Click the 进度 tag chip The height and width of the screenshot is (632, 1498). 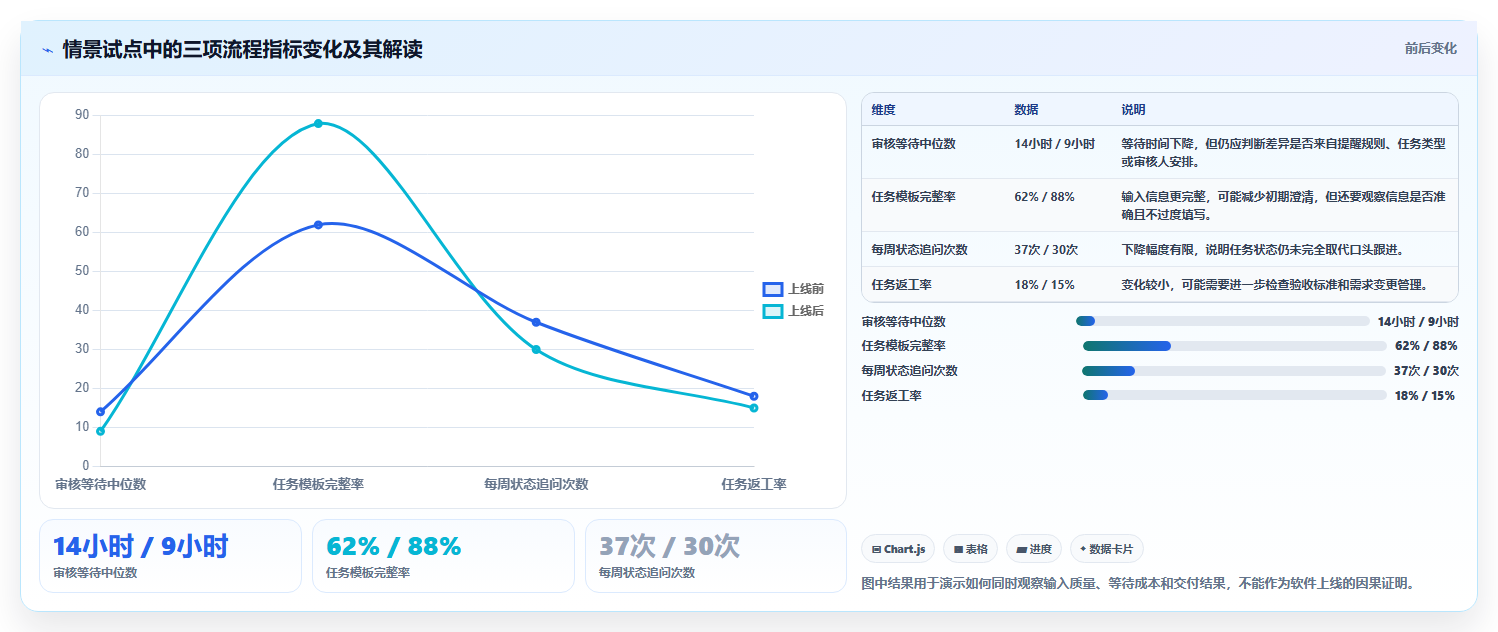pyautogui.click(x=1034, y=549)
